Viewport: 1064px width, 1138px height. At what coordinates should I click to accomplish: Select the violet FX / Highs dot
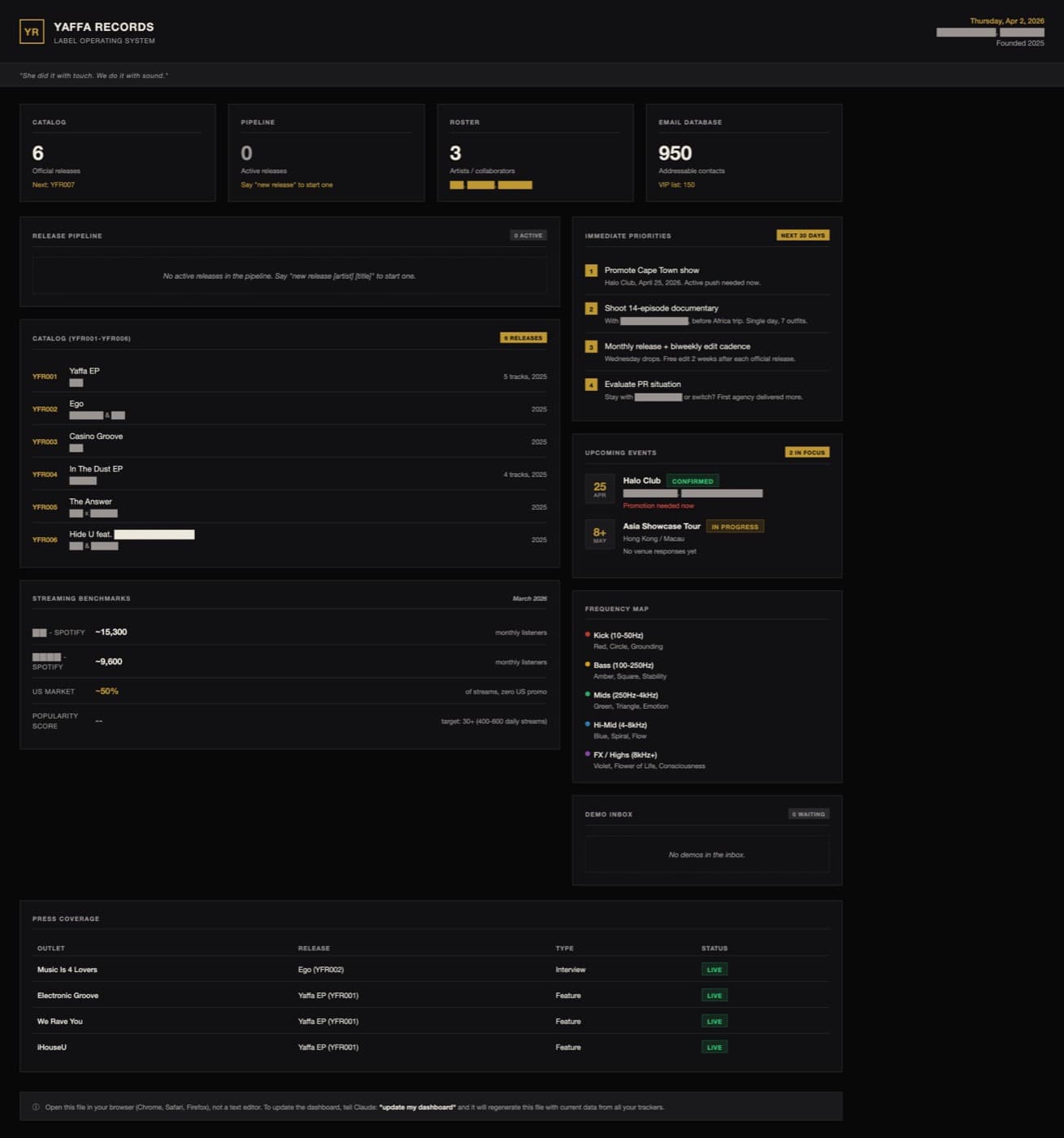pos(588,755)
